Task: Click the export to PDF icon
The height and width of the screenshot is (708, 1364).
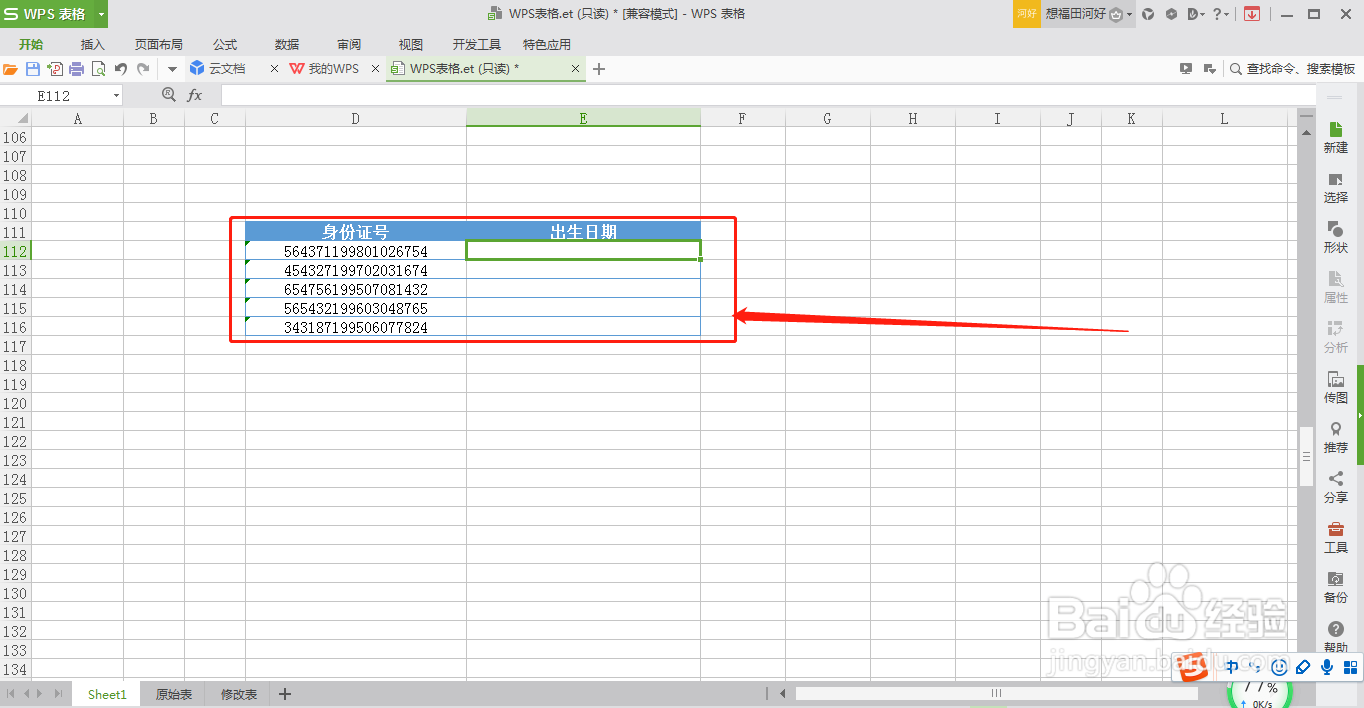Action: [55, 69]
